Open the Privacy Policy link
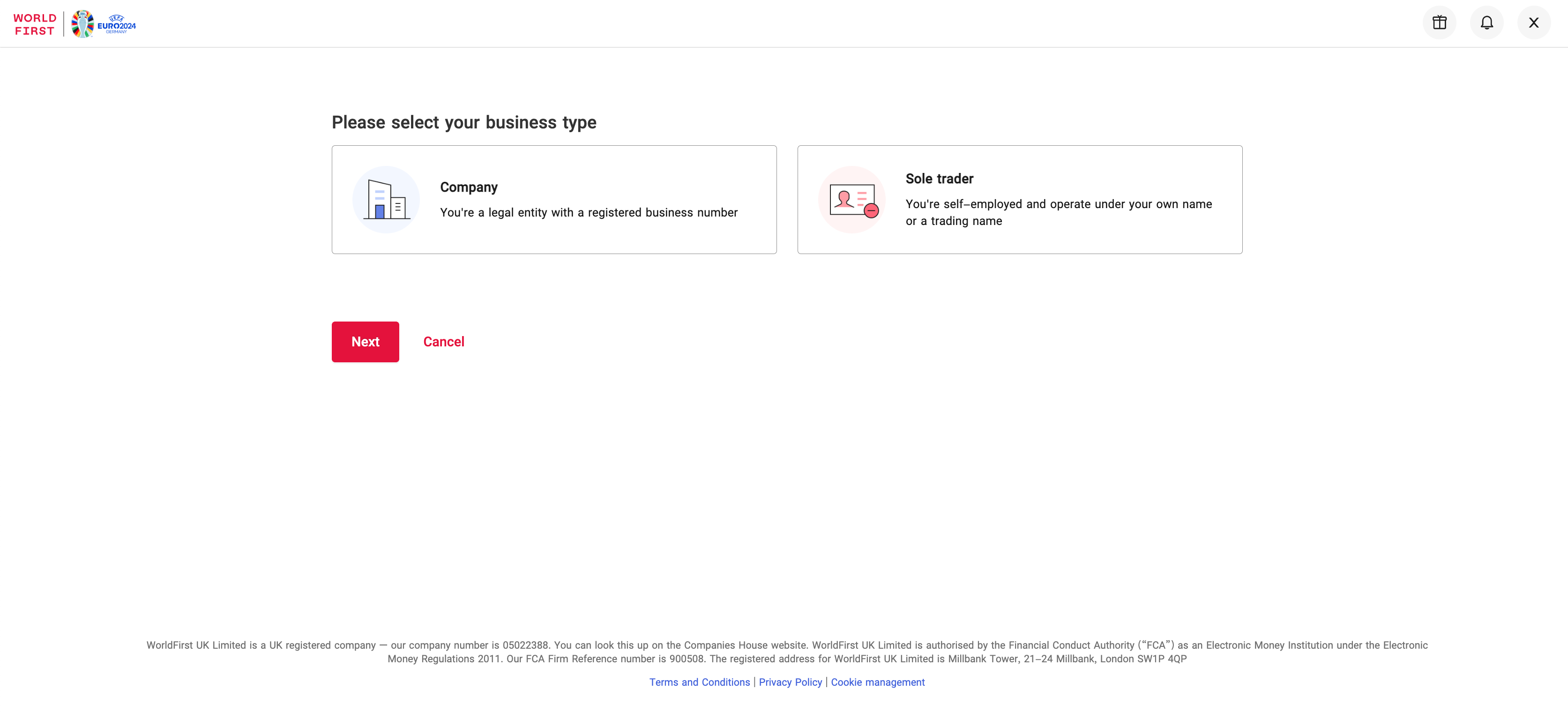This screenshot has width=1568, height=719. click(x=790, y=682)
